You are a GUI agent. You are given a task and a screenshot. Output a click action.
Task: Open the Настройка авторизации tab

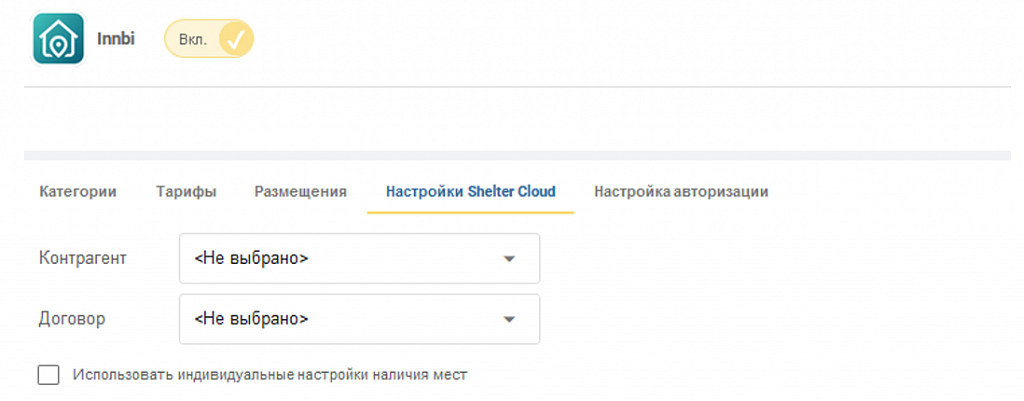click(681, 192)
